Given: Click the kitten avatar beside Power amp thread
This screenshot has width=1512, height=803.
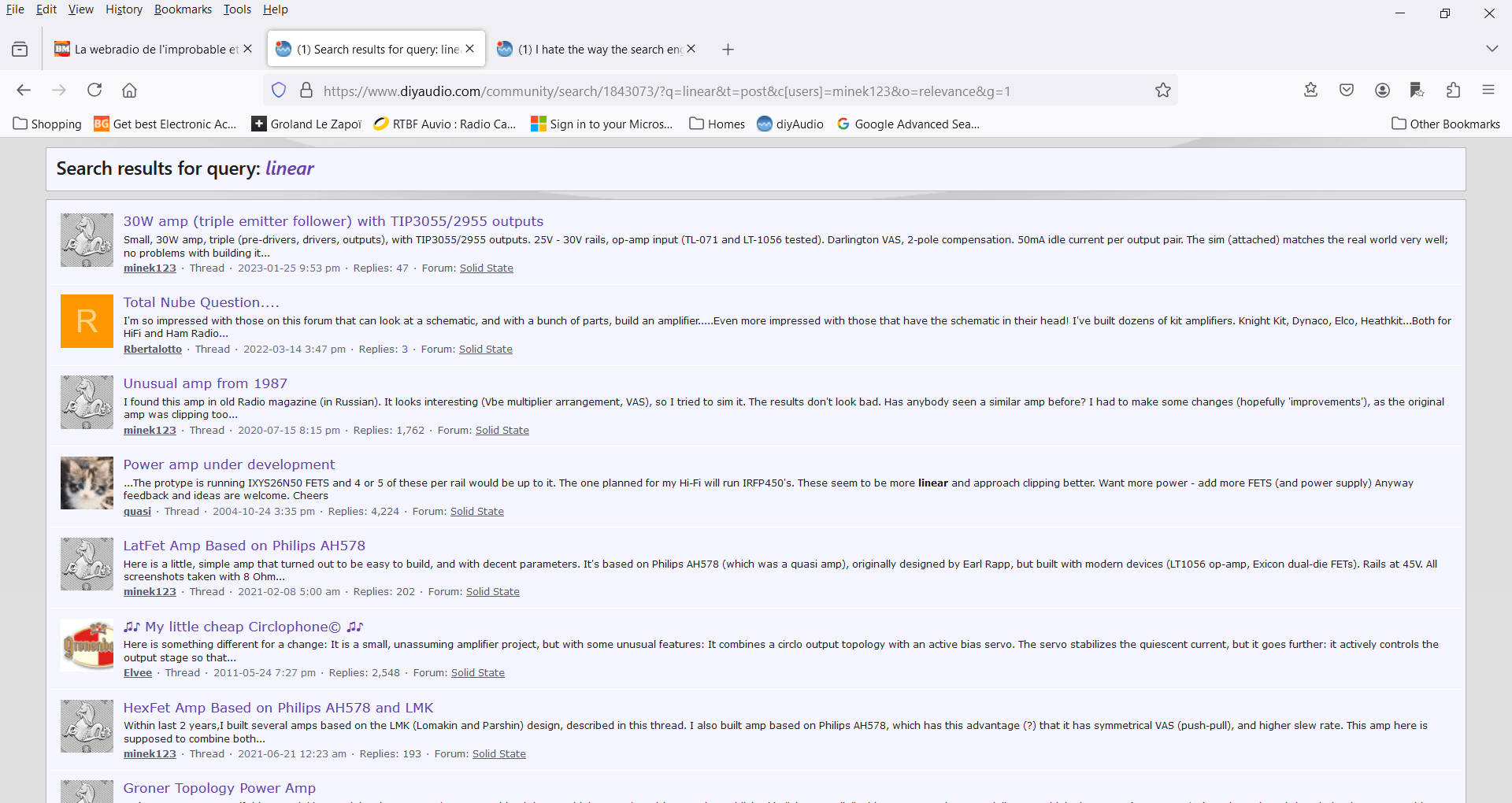Looking at the screenshot, I should click(87, 483).
